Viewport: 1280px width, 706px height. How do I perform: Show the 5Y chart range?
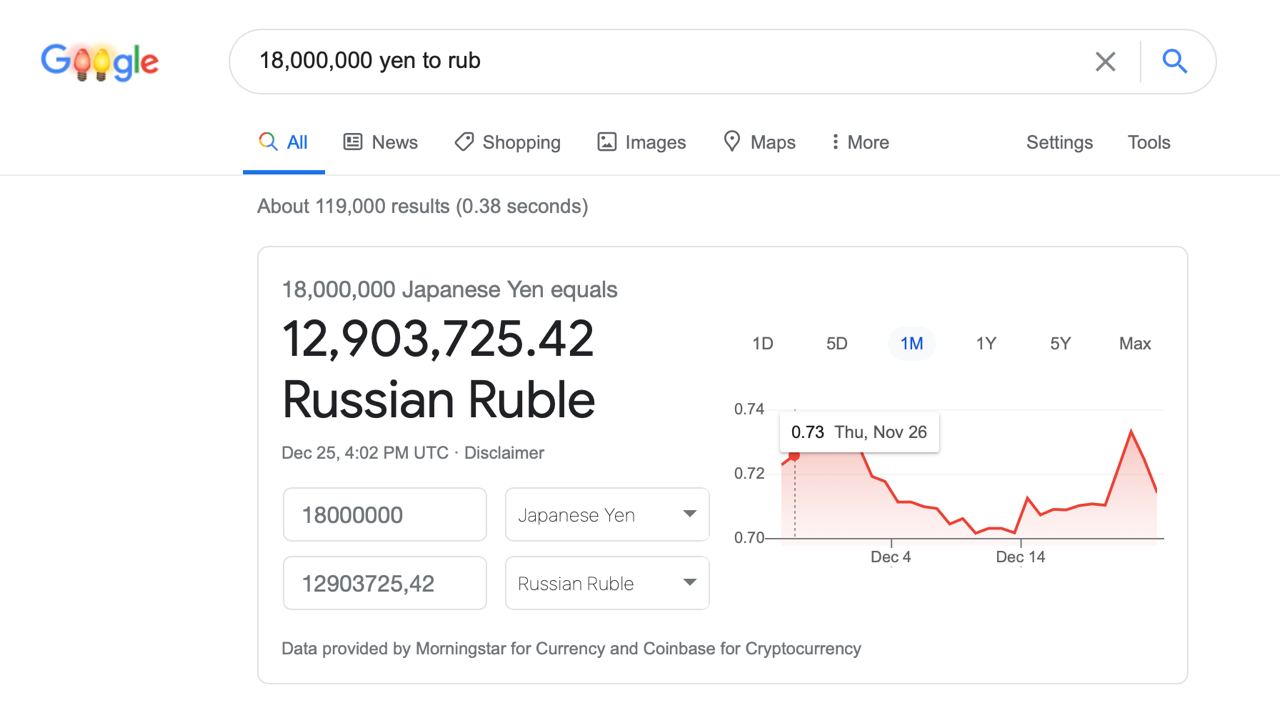coord(1060,343)
